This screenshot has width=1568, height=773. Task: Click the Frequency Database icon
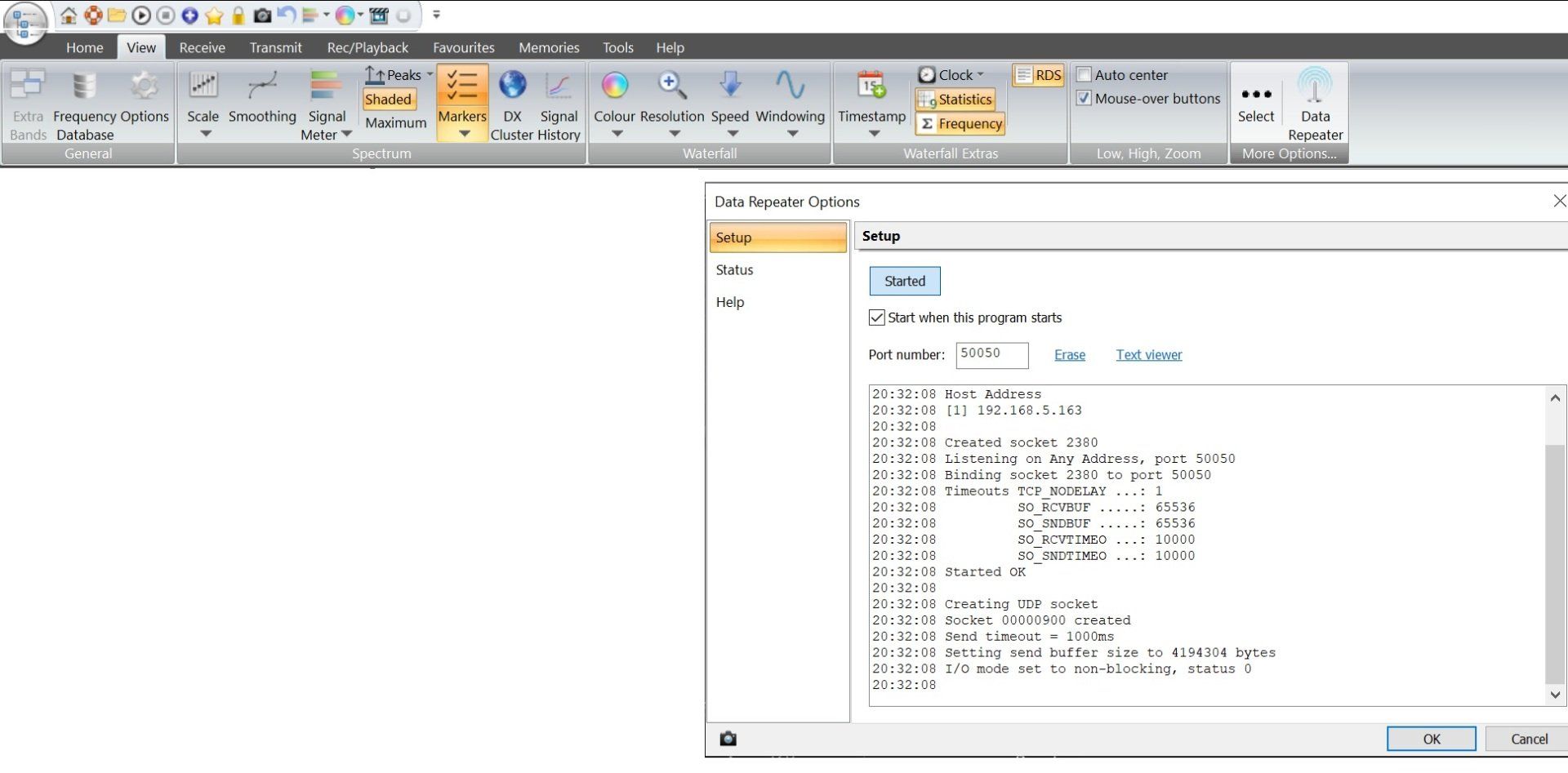(x=84, y=87)
